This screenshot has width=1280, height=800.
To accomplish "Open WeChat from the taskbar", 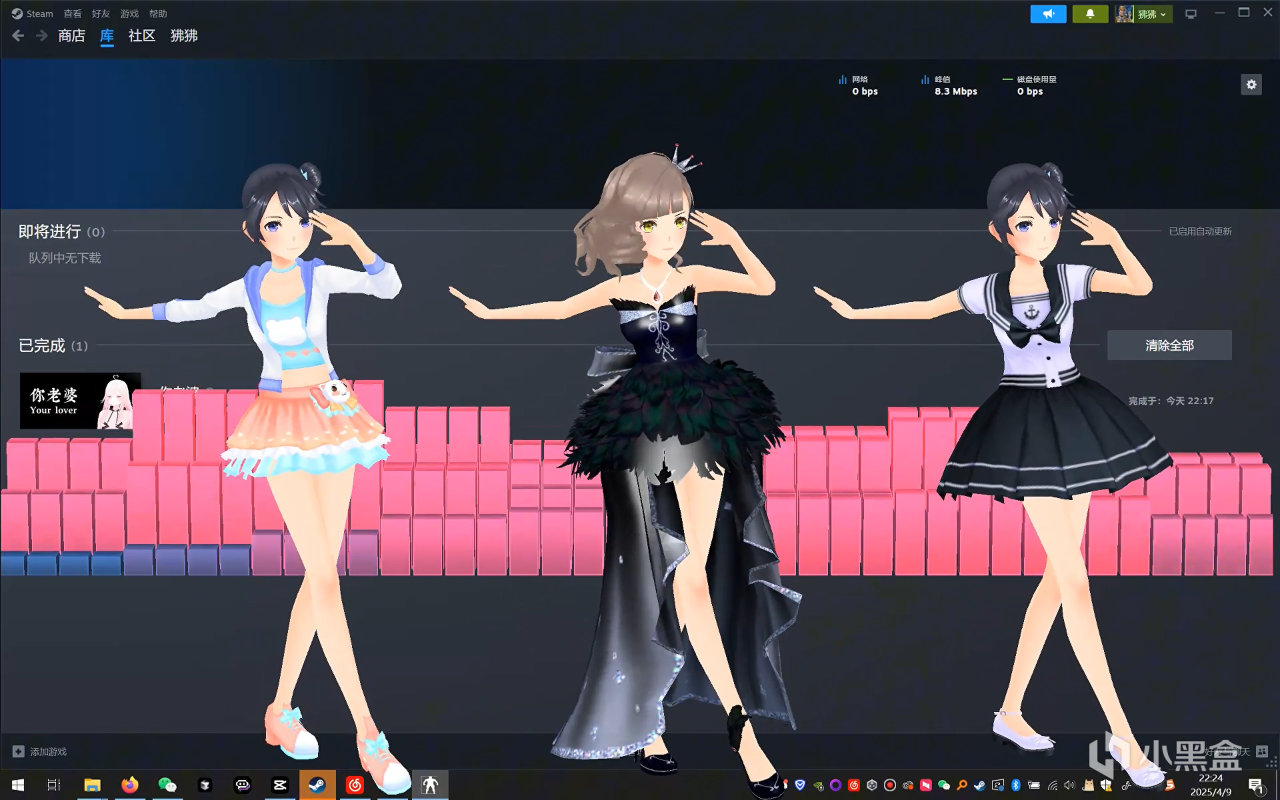I will (x=167, y=785).
